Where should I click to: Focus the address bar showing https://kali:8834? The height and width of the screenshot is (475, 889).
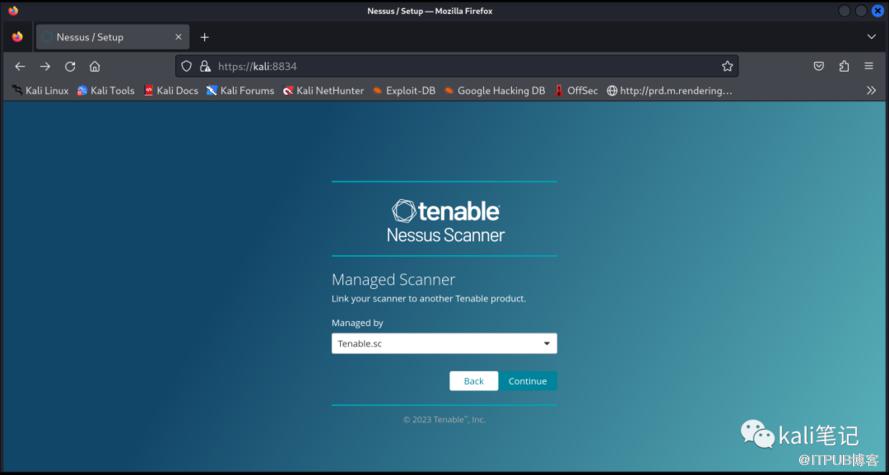point(457,66)
